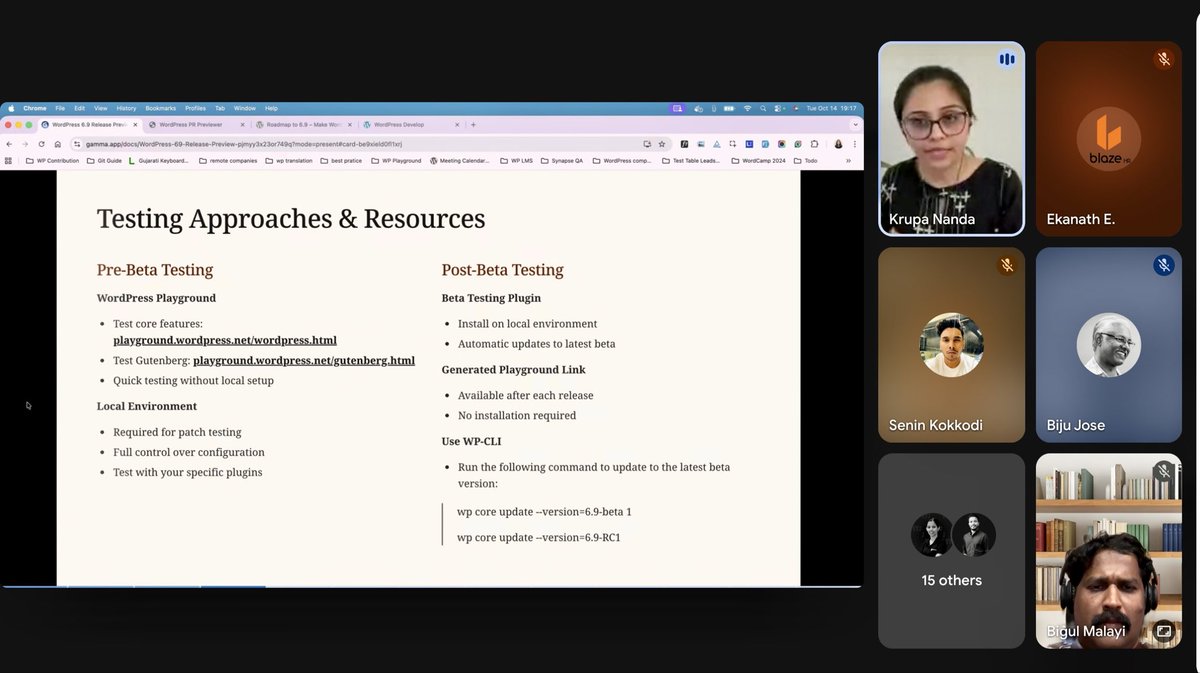Click picture-in-picture icon on Bigul Malayi tile
The width and height of the screenshot is (1200, 673).
tap(1164, 631)
